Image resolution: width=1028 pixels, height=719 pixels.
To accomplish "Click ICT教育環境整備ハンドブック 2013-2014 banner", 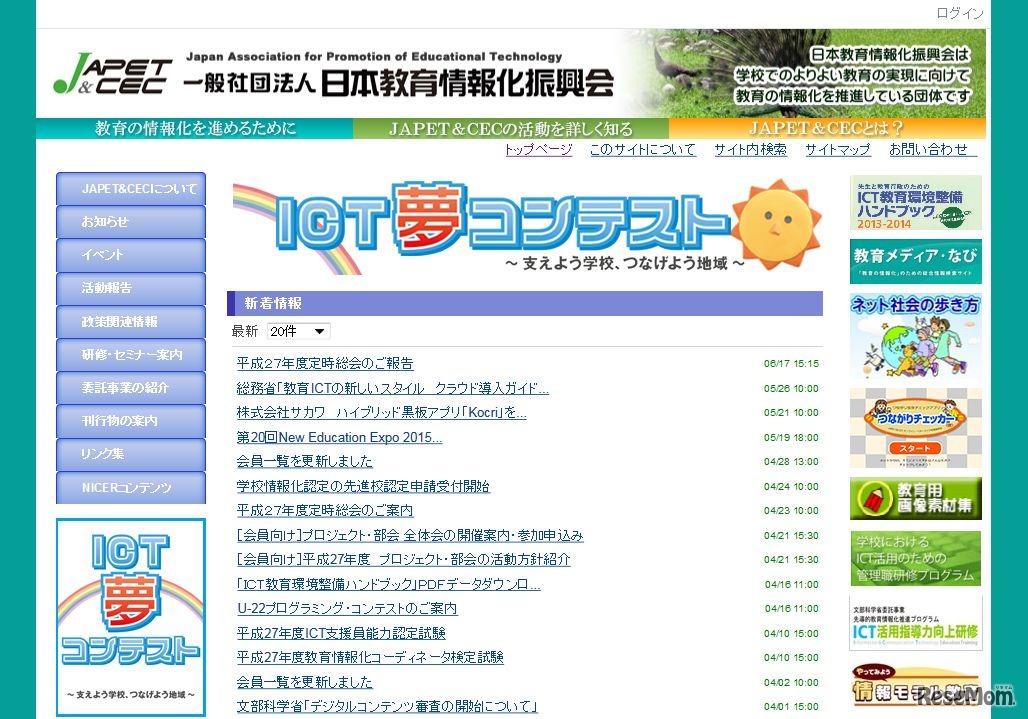I will (915, 203).
